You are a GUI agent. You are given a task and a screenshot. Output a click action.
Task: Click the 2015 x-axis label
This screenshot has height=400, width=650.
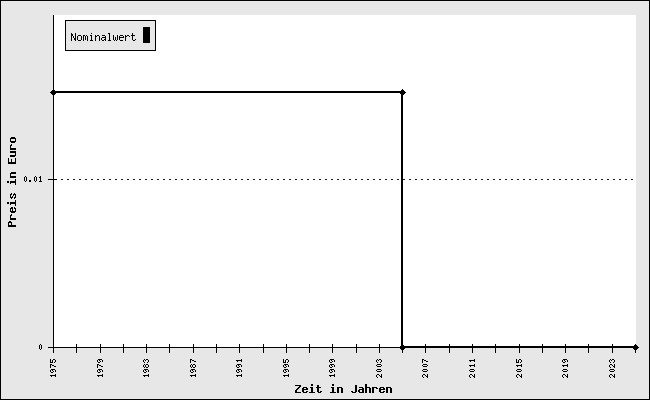coord(519,368)
